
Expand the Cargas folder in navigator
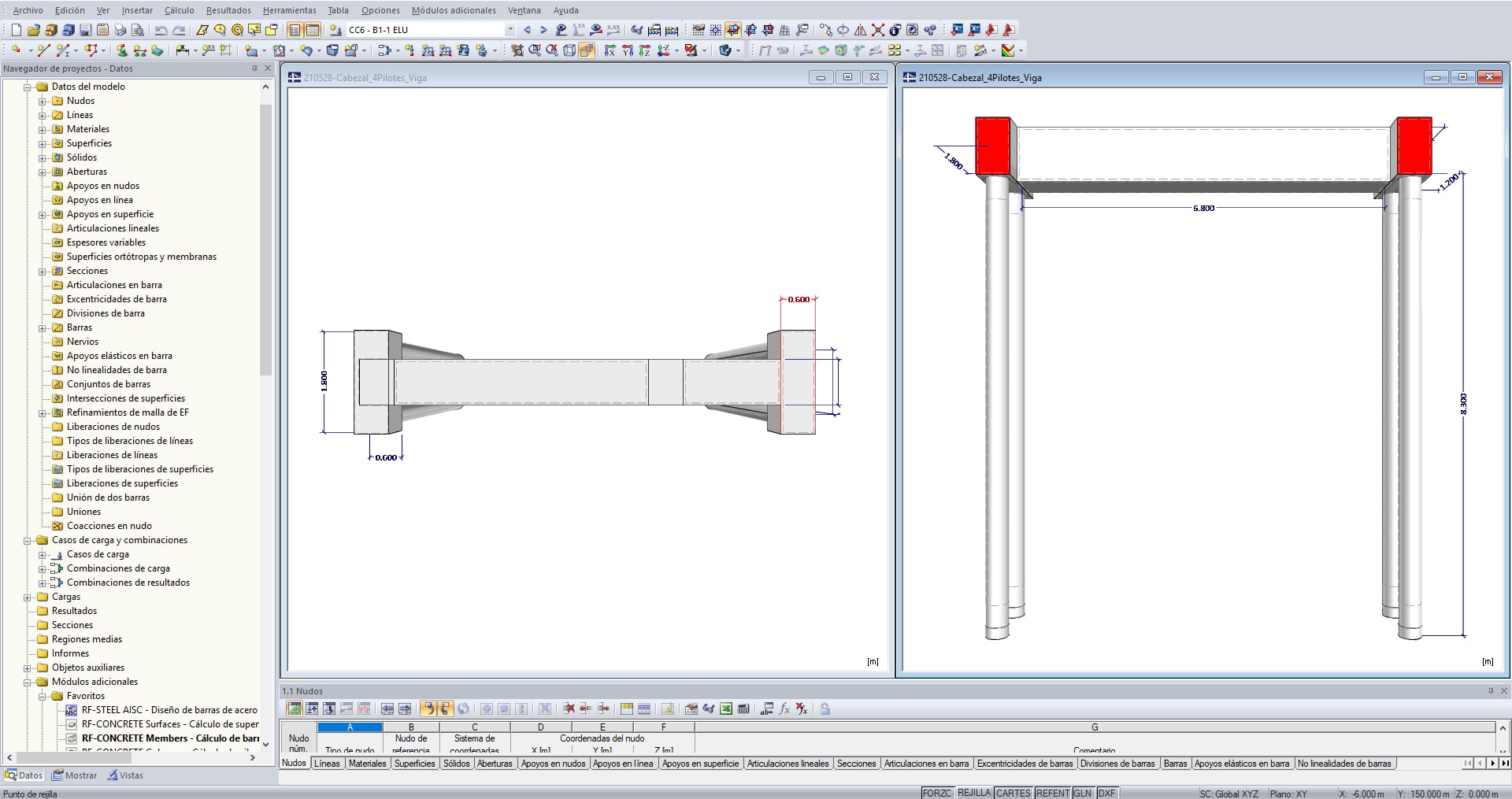[28, 597]
